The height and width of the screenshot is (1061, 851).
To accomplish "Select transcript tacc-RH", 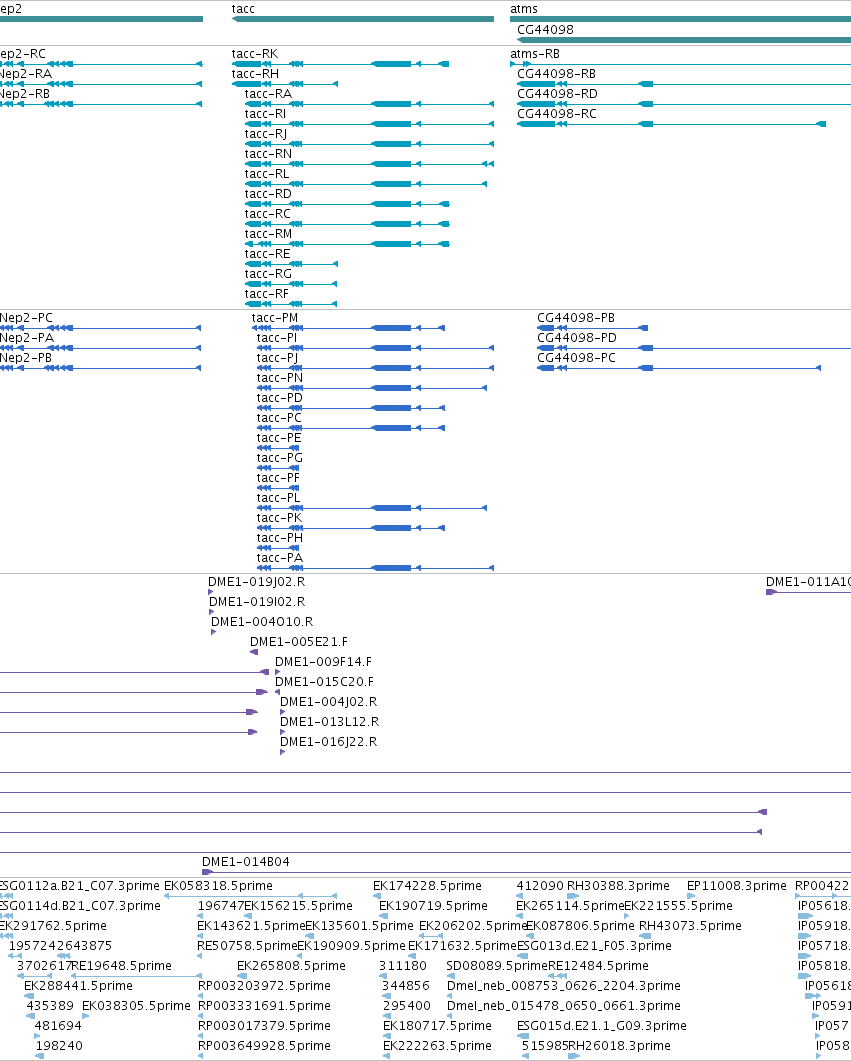I will tap(285, 84).
